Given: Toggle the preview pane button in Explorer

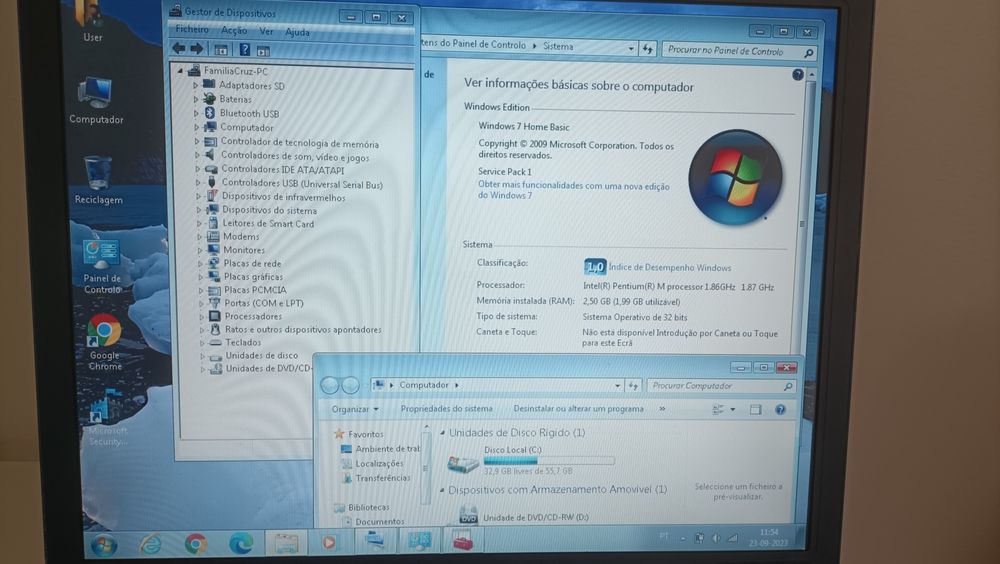Looking at the screenshot, I should 756,410.
